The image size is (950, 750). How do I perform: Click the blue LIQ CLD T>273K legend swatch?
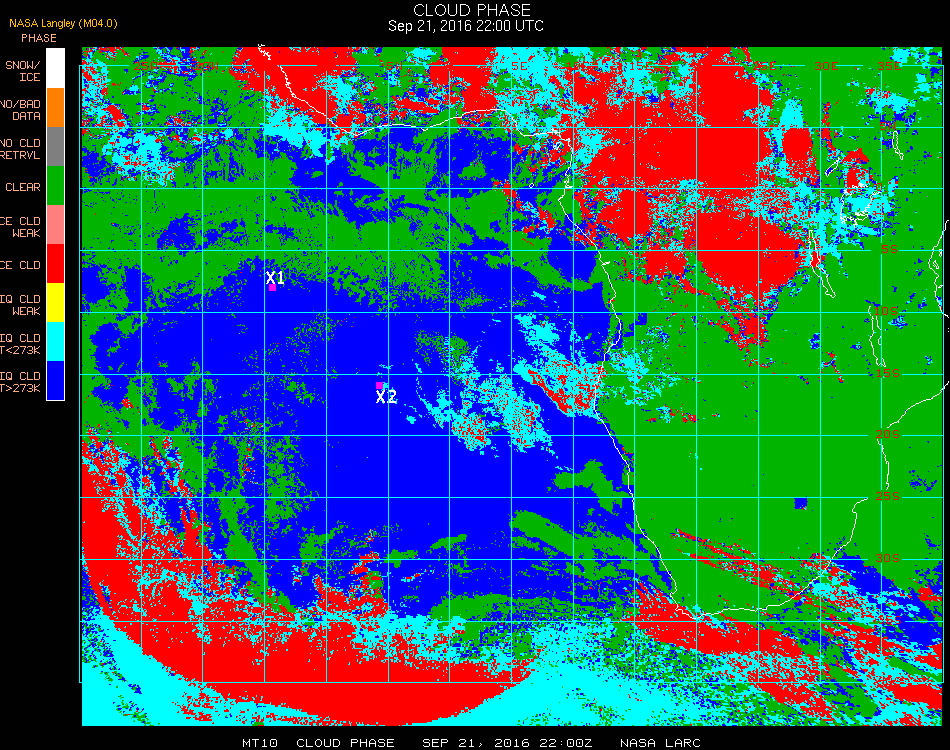click(x=55, y=380)
